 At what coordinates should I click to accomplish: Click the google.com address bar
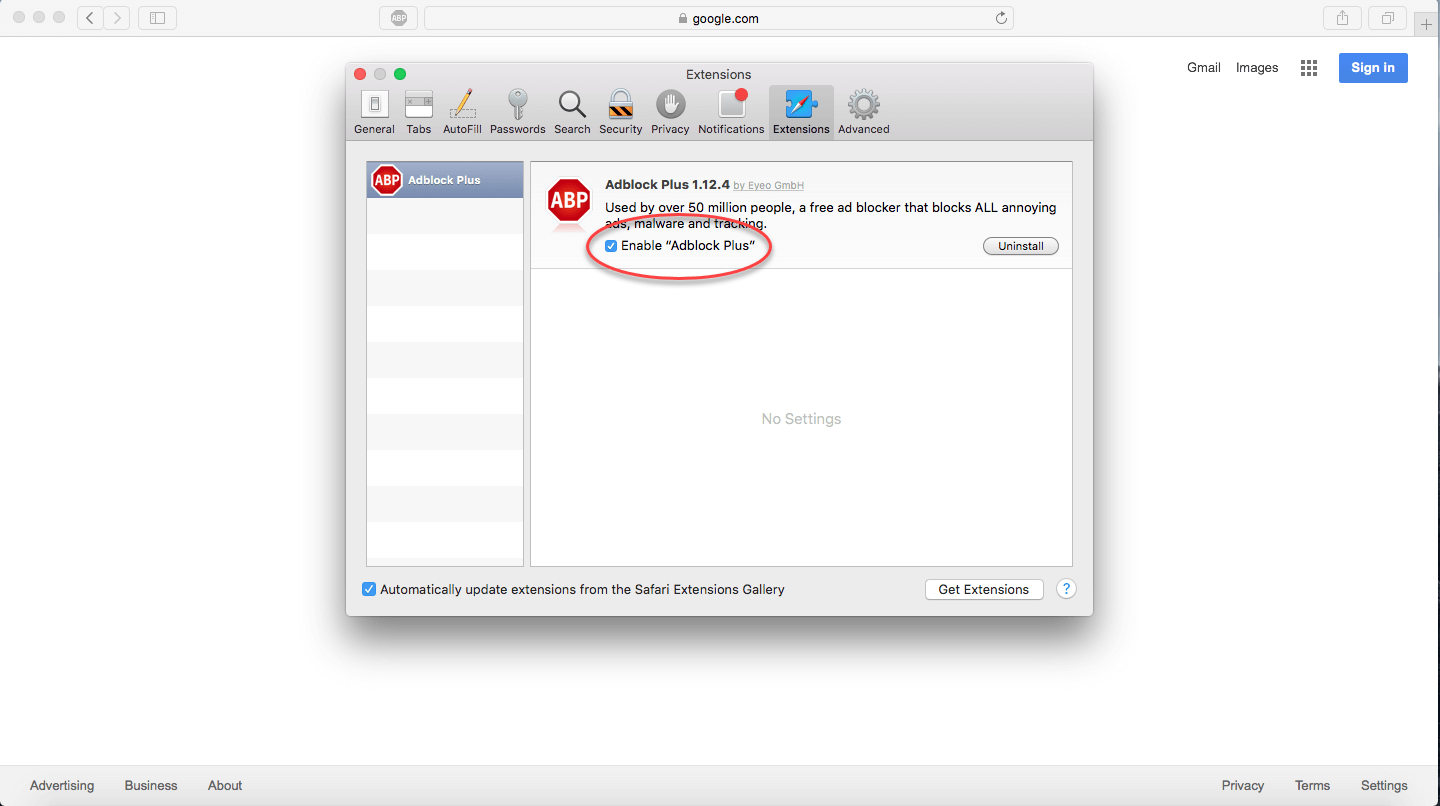(x=718, y=18)
